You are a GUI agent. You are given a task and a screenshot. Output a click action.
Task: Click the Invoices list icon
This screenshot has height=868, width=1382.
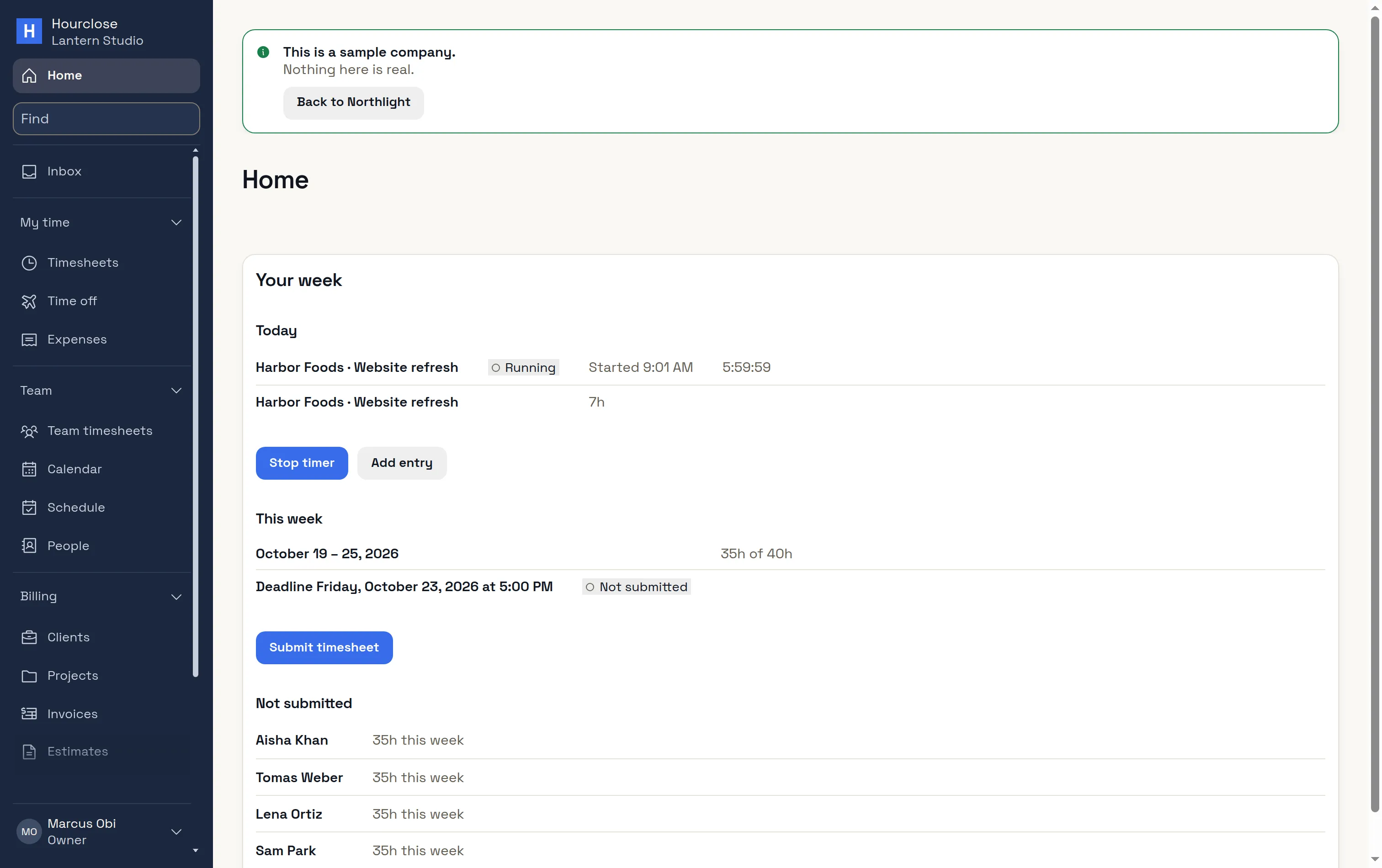[29, 714]
